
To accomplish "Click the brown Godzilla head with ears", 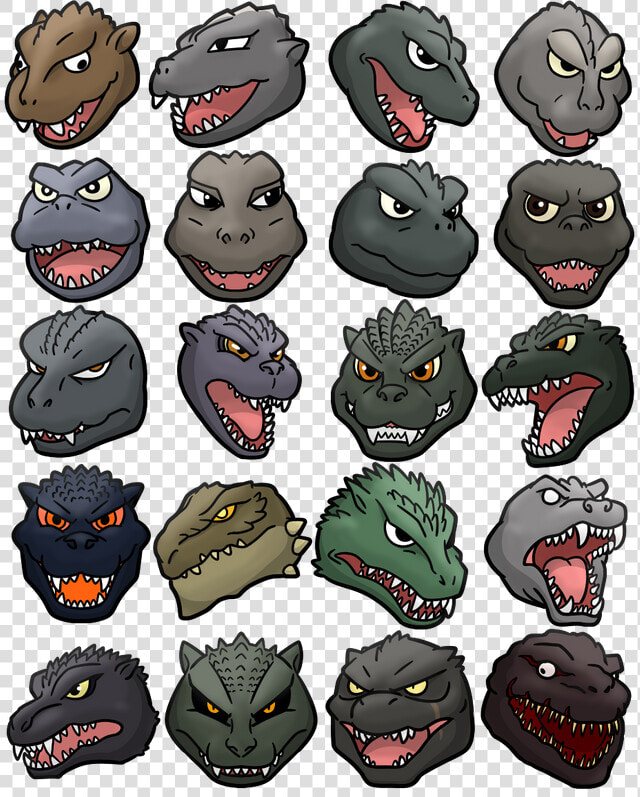I will (x=73, y=75).
